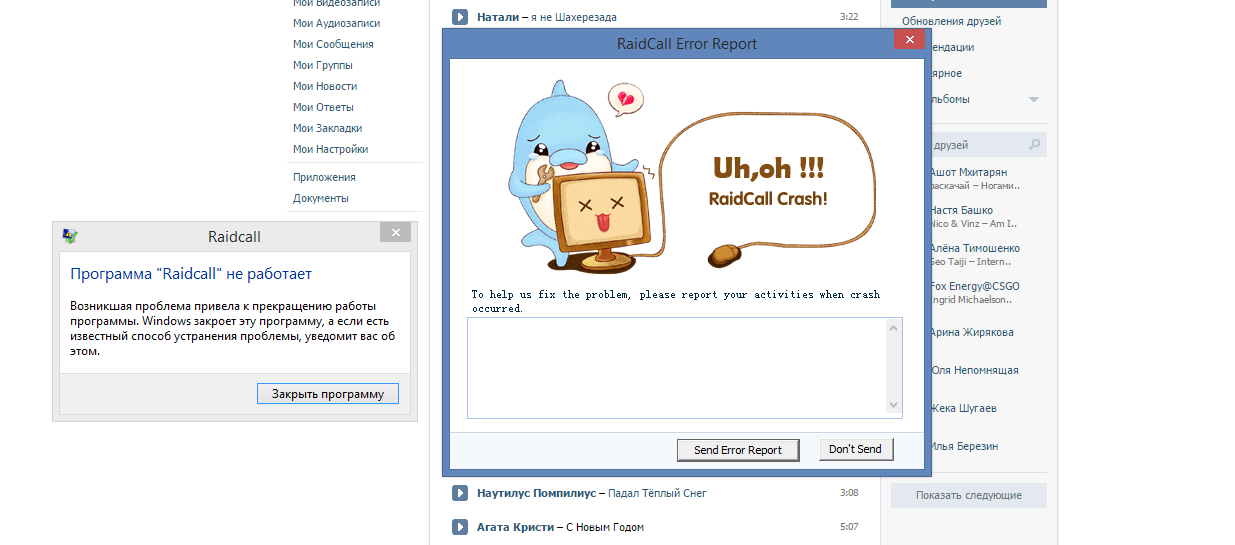Play the Агата Кристи track
This screenshot has width=1235, height=545.
(460, 527)
